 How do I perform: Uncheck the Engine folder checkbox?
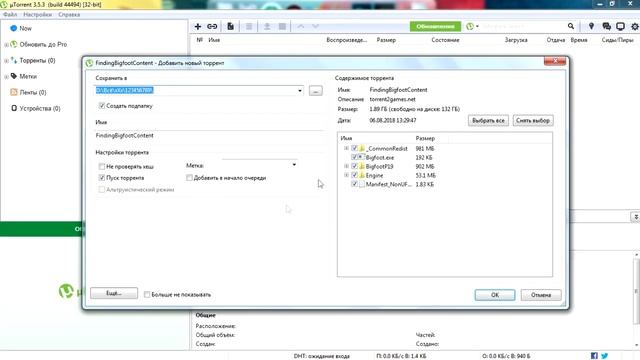click(x=354, y=175)
